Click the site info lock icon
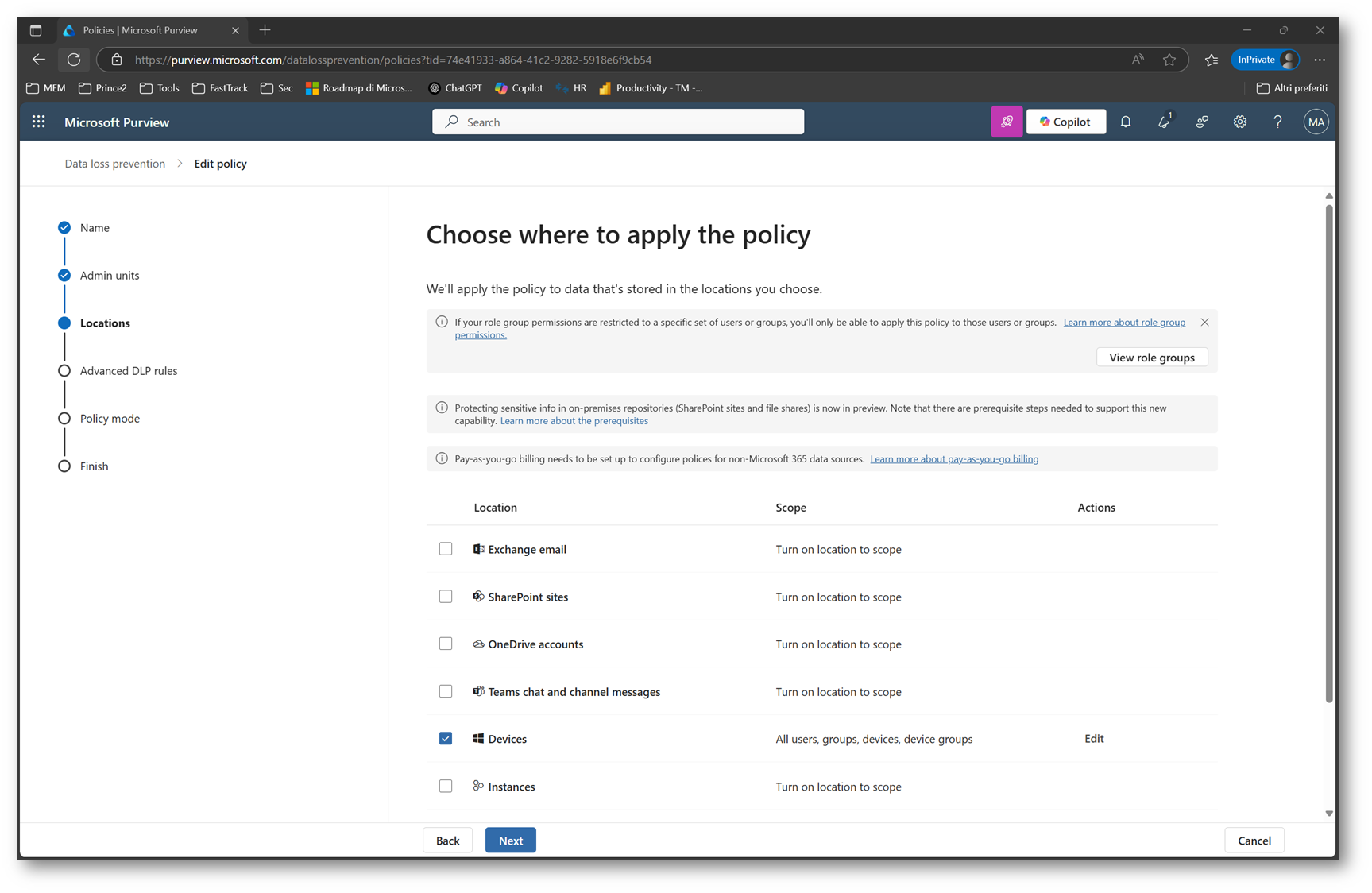 pyautogui.click(x=117, y=60)
